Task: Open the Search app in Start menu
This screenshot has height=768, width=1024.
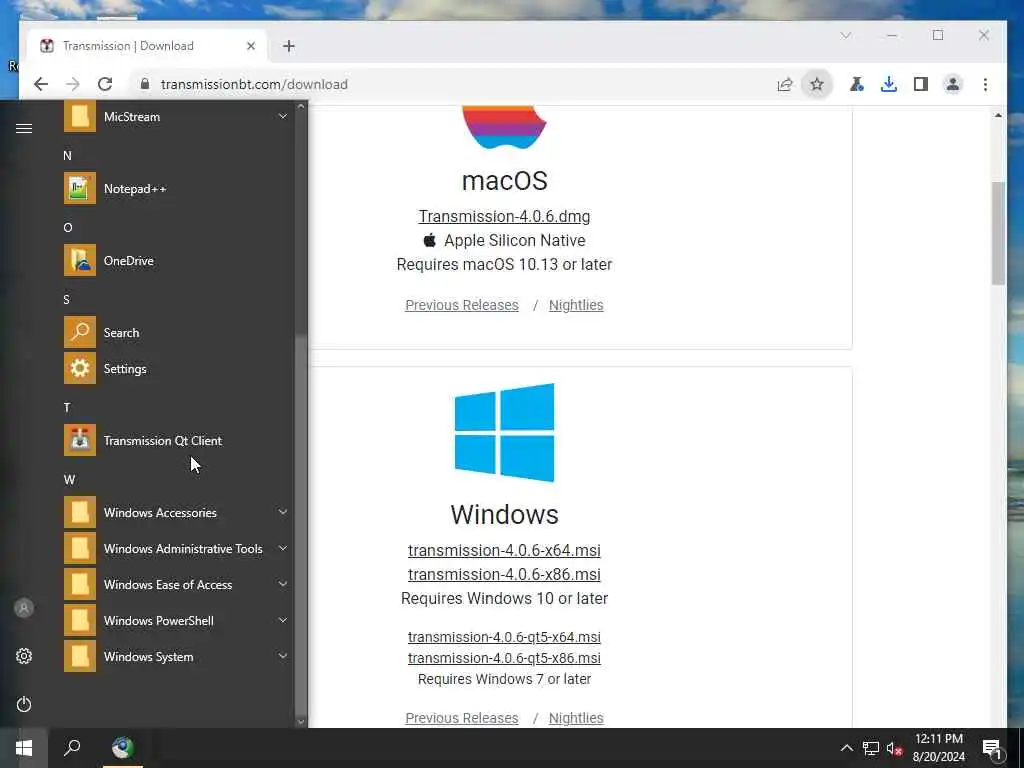Action: tap(176, 332)
